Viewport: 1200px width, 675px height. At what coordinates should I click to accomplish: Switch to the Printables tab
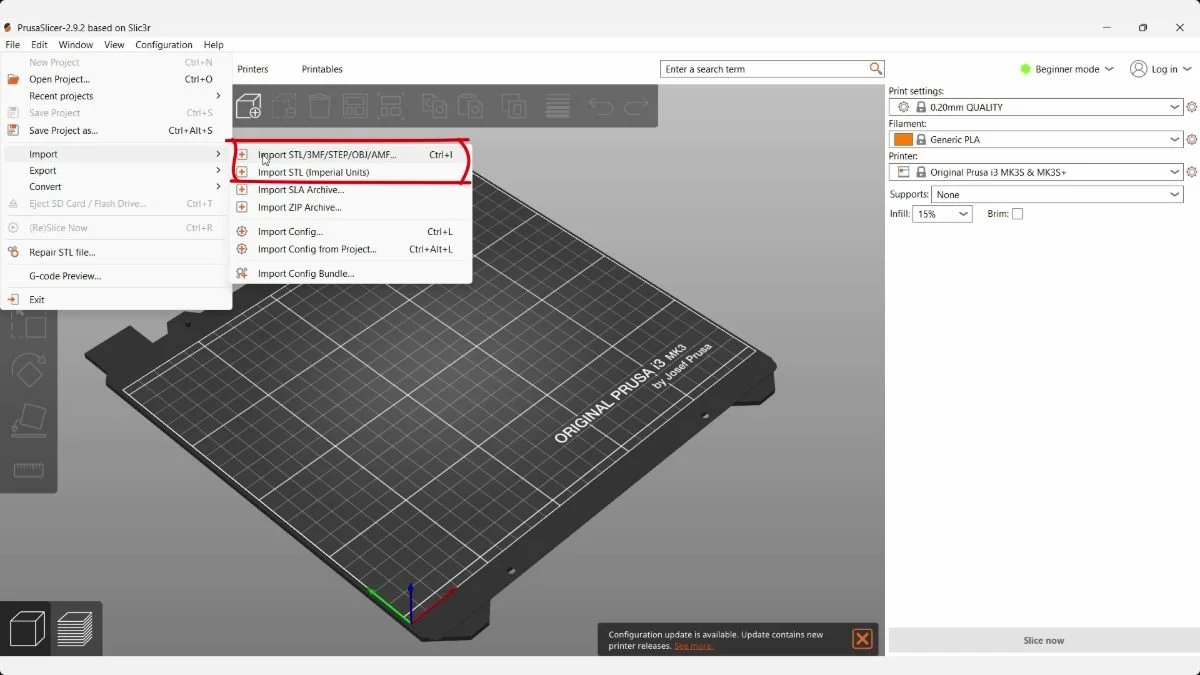[x=322, y=69]
